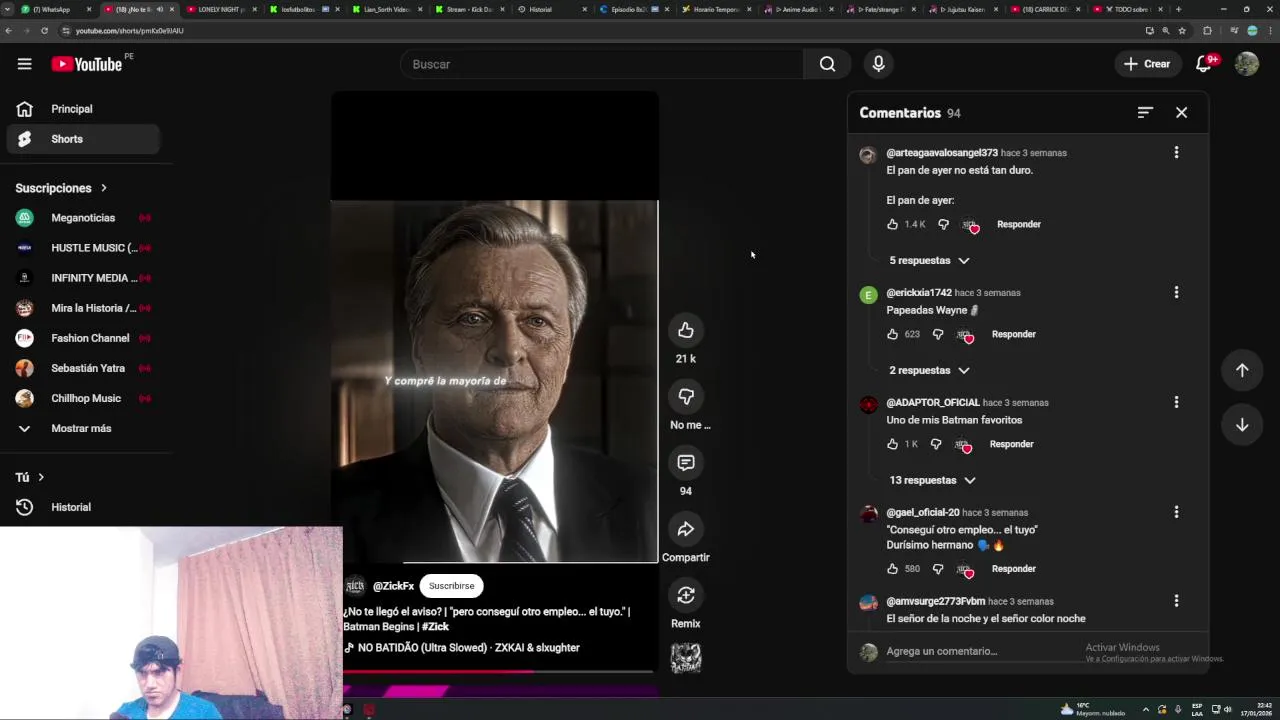Reload the page with browser refresh icon
Screen dimensions: 1280x720
coord(44,31)
